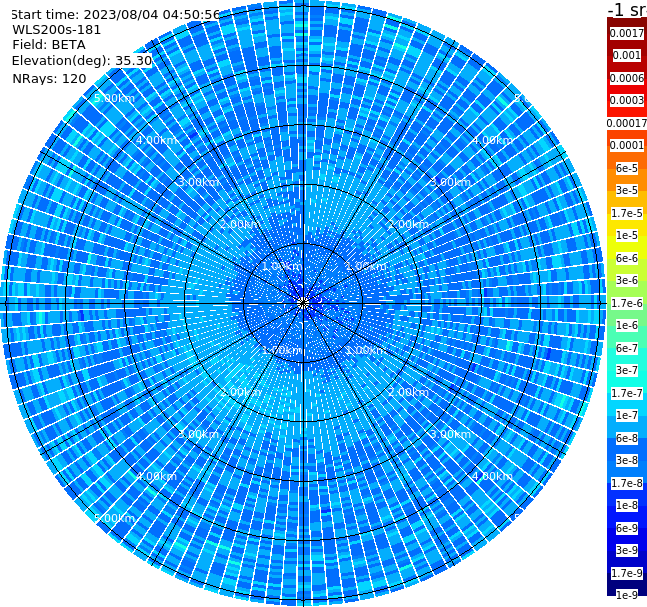
Task: Click the 1.7e-7 colorbar label
Action: (627, 393)
